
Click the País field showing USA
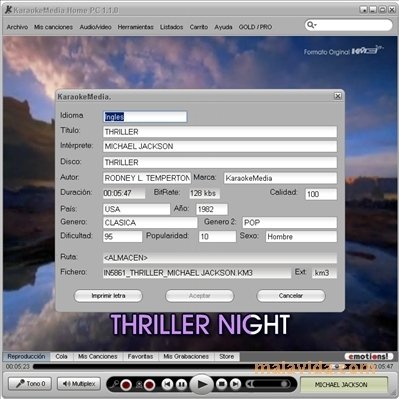[137, 209]
